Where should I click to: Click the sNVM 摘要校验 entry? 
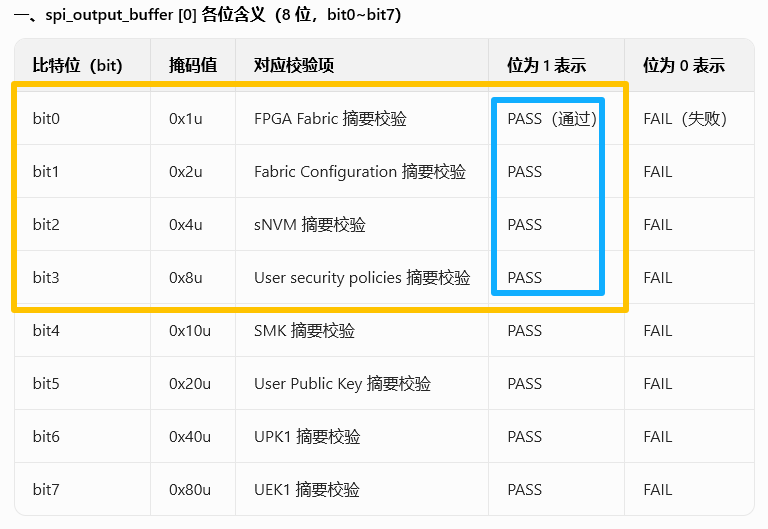310,224
